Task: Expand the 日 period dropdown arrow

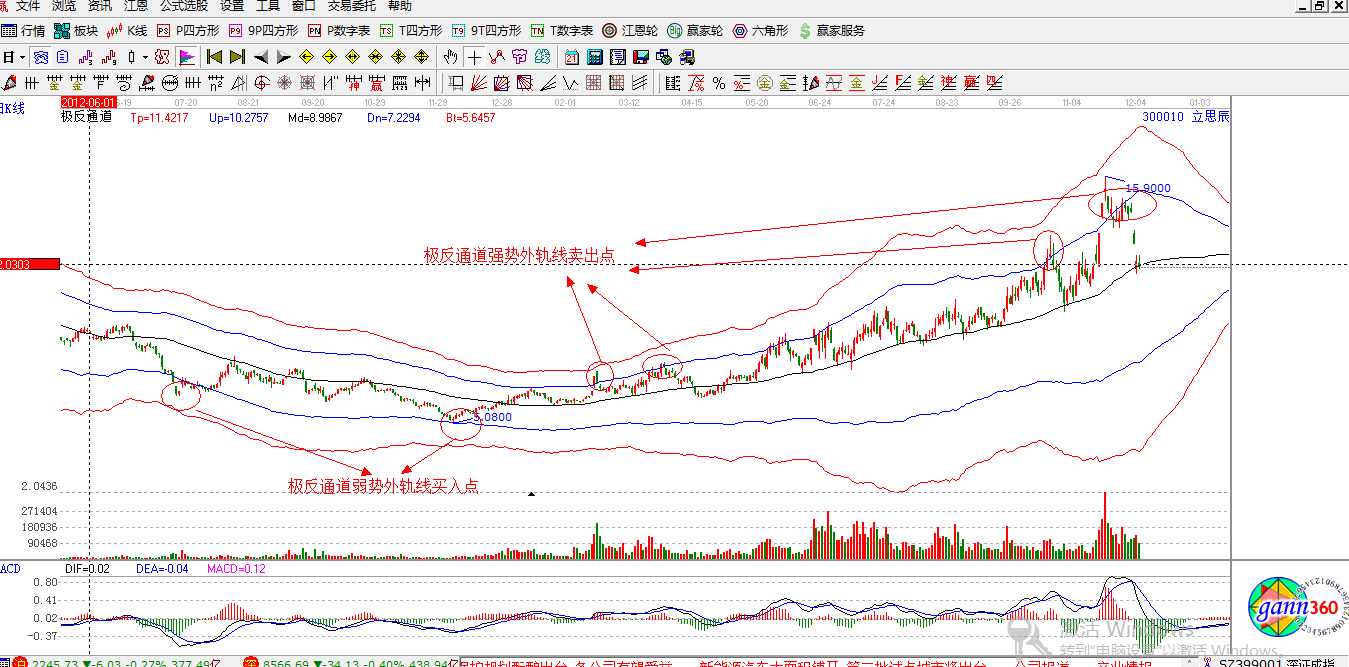Action: point(22,56)
